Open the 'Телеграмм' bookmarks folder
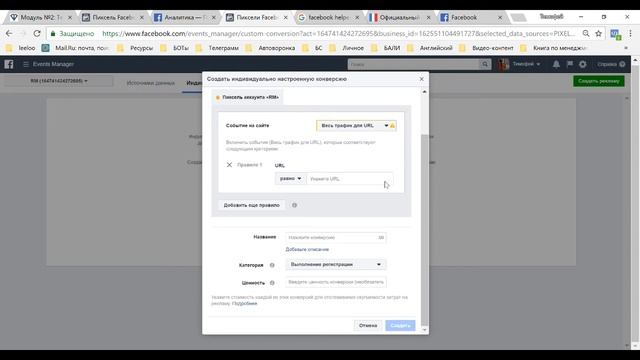The image size is (640, 360). (218, 48)
